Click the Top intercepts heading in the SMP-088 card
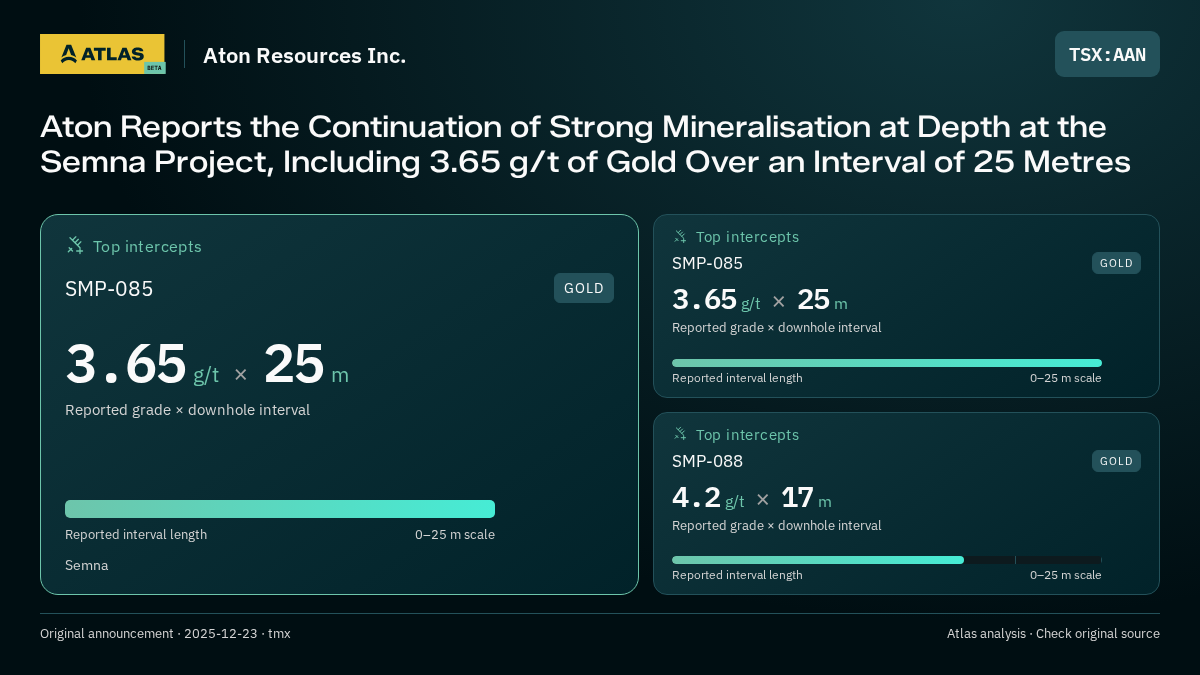This screenshot has width=1200, height=675. pyautogui.click(x=747, y=434)
